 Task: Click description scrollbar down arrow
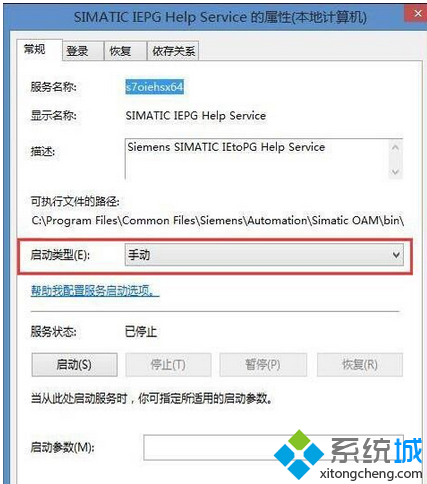pyautogui.click(x=395, y=172)
